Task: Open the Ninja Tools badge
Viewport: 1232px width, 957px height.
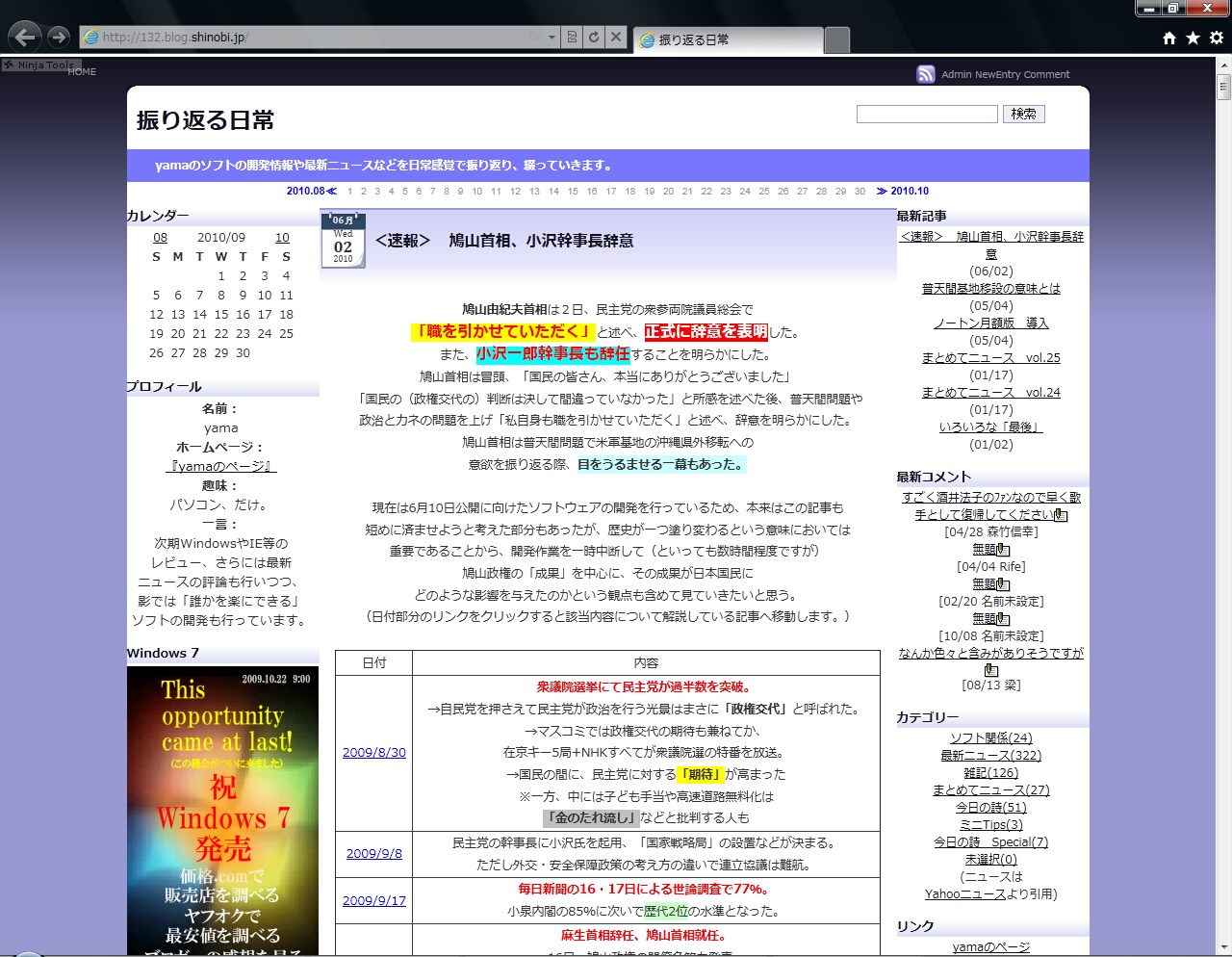Action: coord(38,65)
